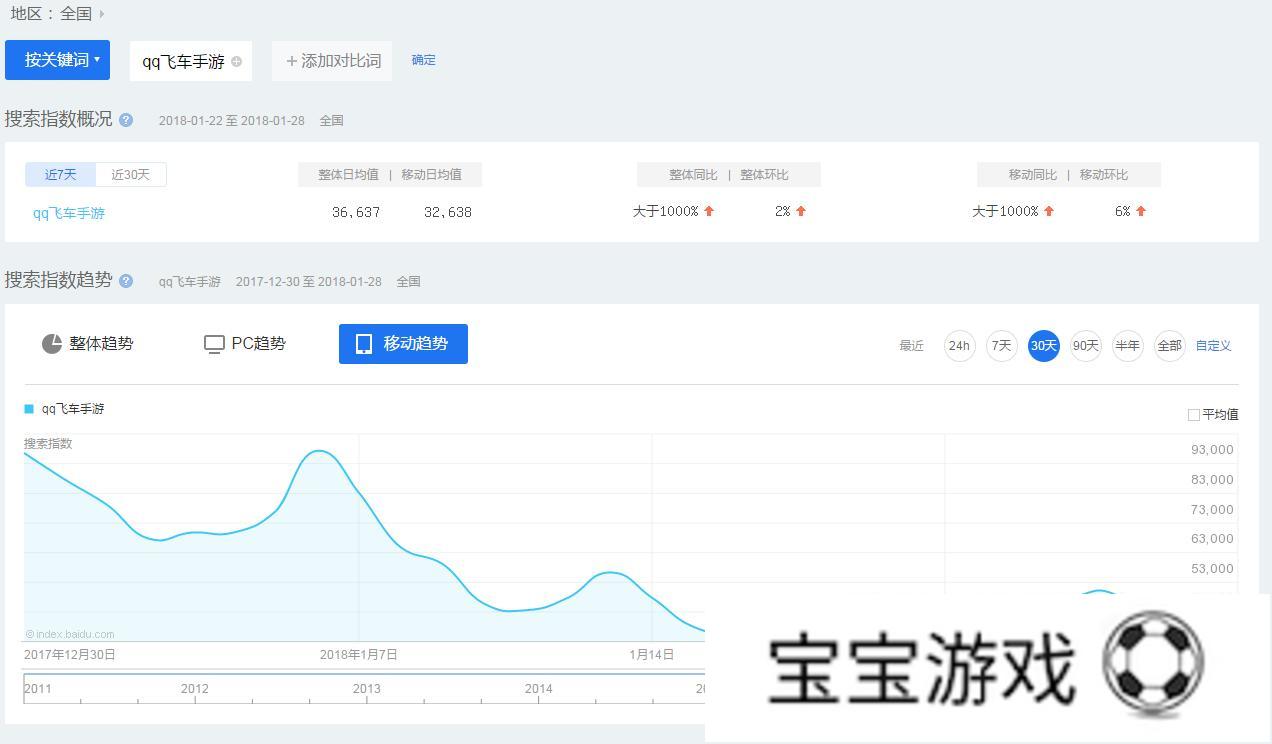Click the monitor icon of PC趋势
This screenshot has width=1272, height=744.
click(x=214, y=345)
